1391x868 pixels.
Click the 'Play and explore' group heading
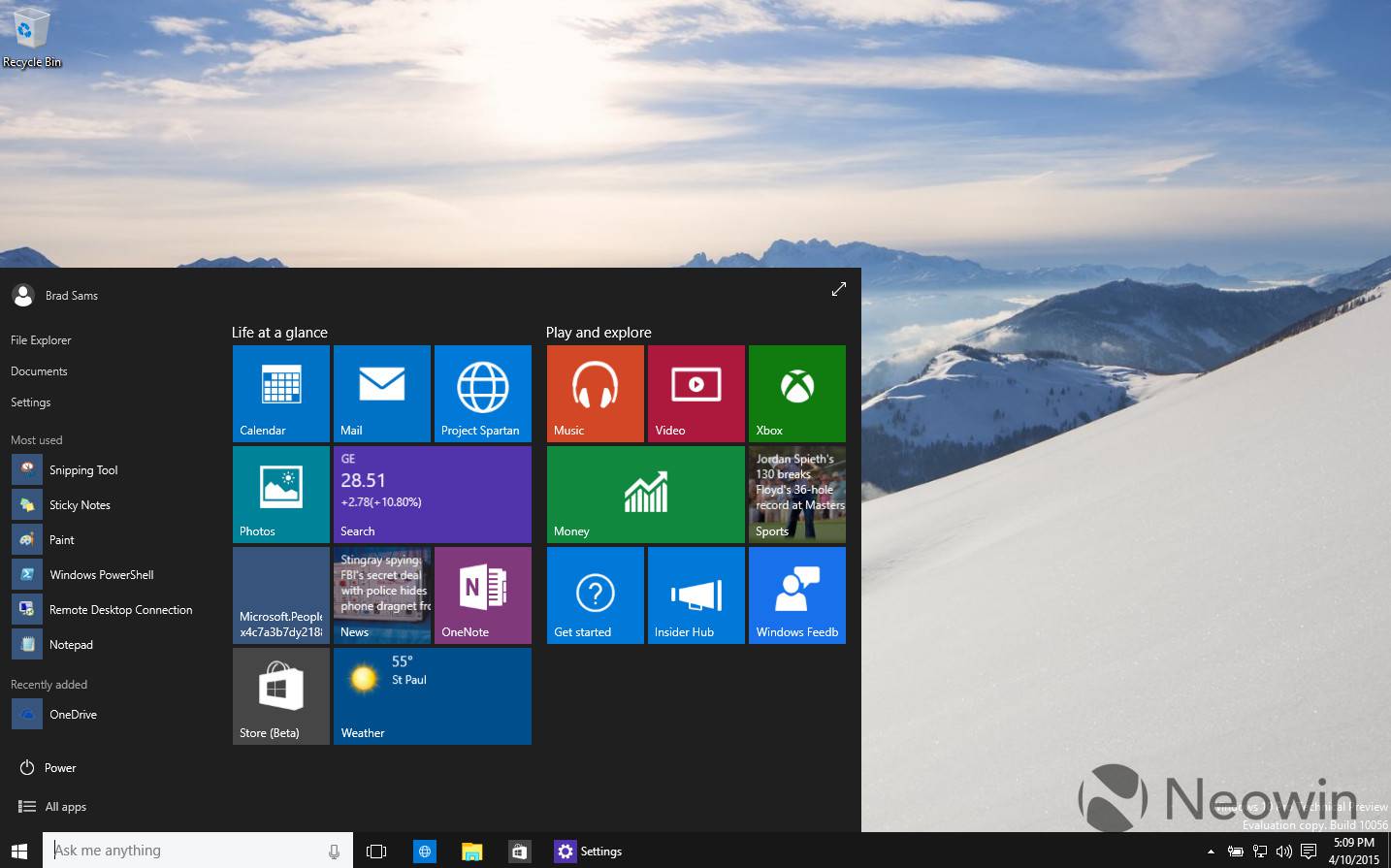click(598, 333)
